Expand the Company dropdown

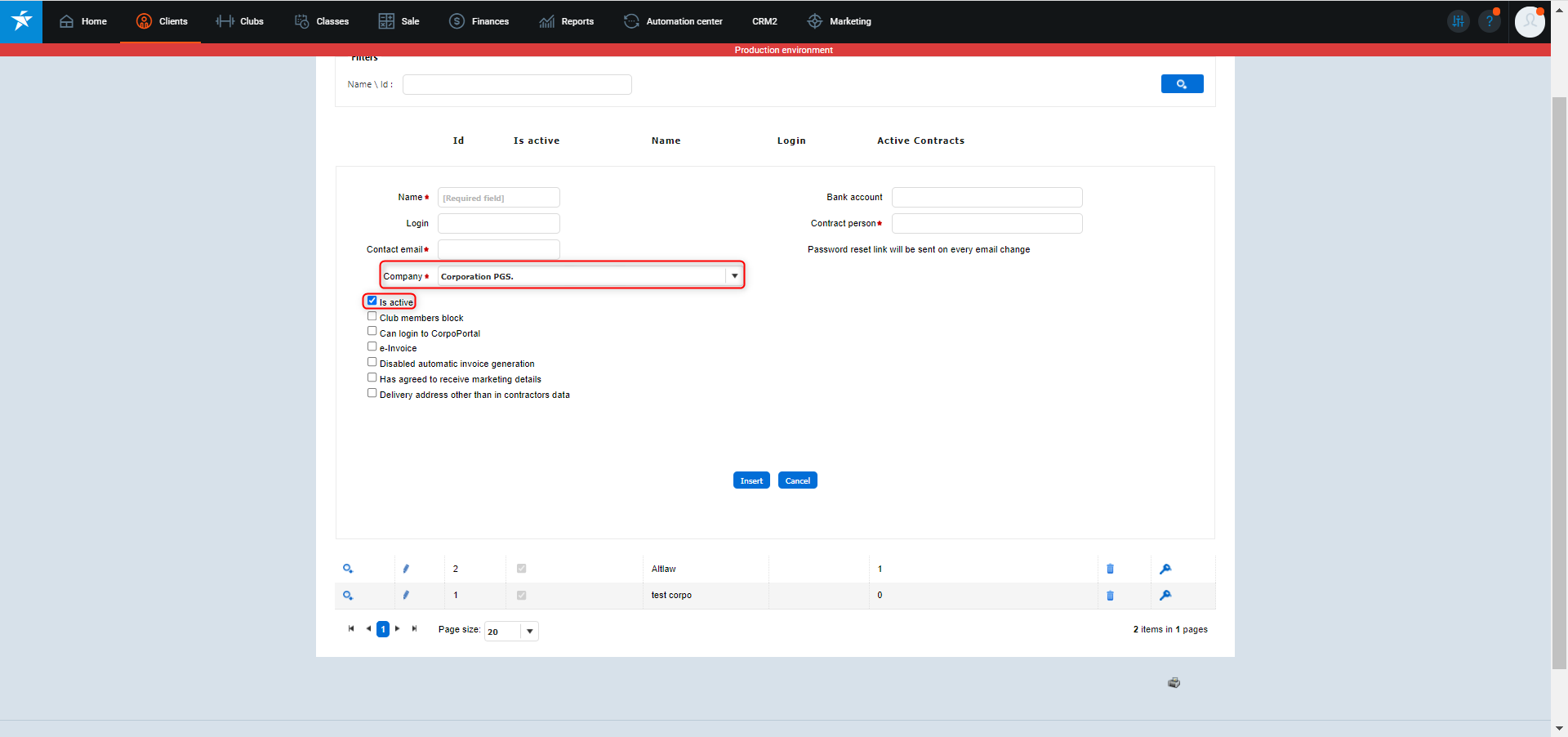pyautogui.click(x=734, y=276)
